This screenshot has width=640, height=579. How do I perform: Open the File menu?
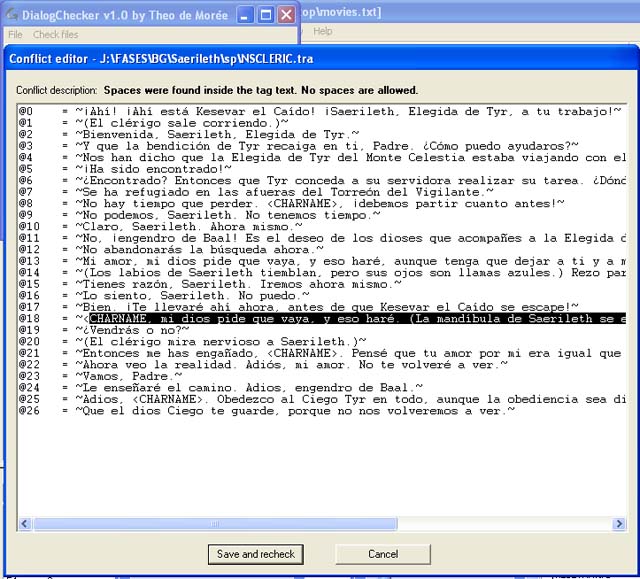point(15,33)
